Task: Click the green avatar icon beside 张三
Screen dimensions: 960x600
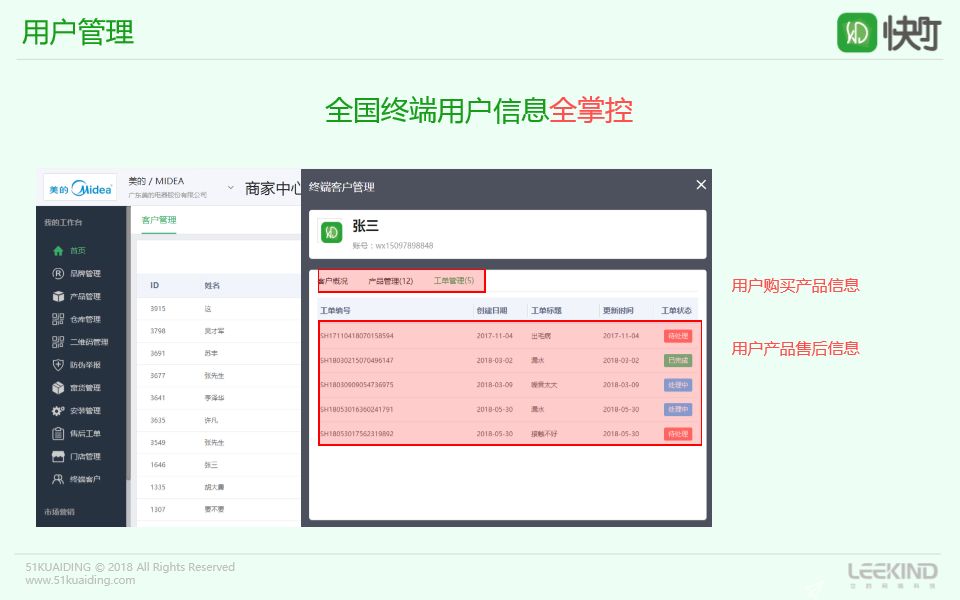Action: 331,233
